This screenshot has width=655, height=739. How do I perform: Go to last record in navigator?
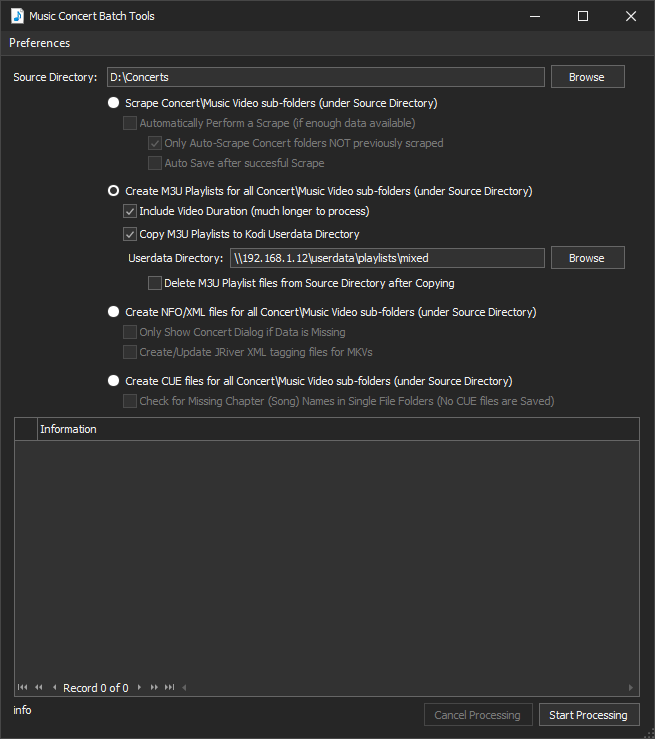click(170, 688)
